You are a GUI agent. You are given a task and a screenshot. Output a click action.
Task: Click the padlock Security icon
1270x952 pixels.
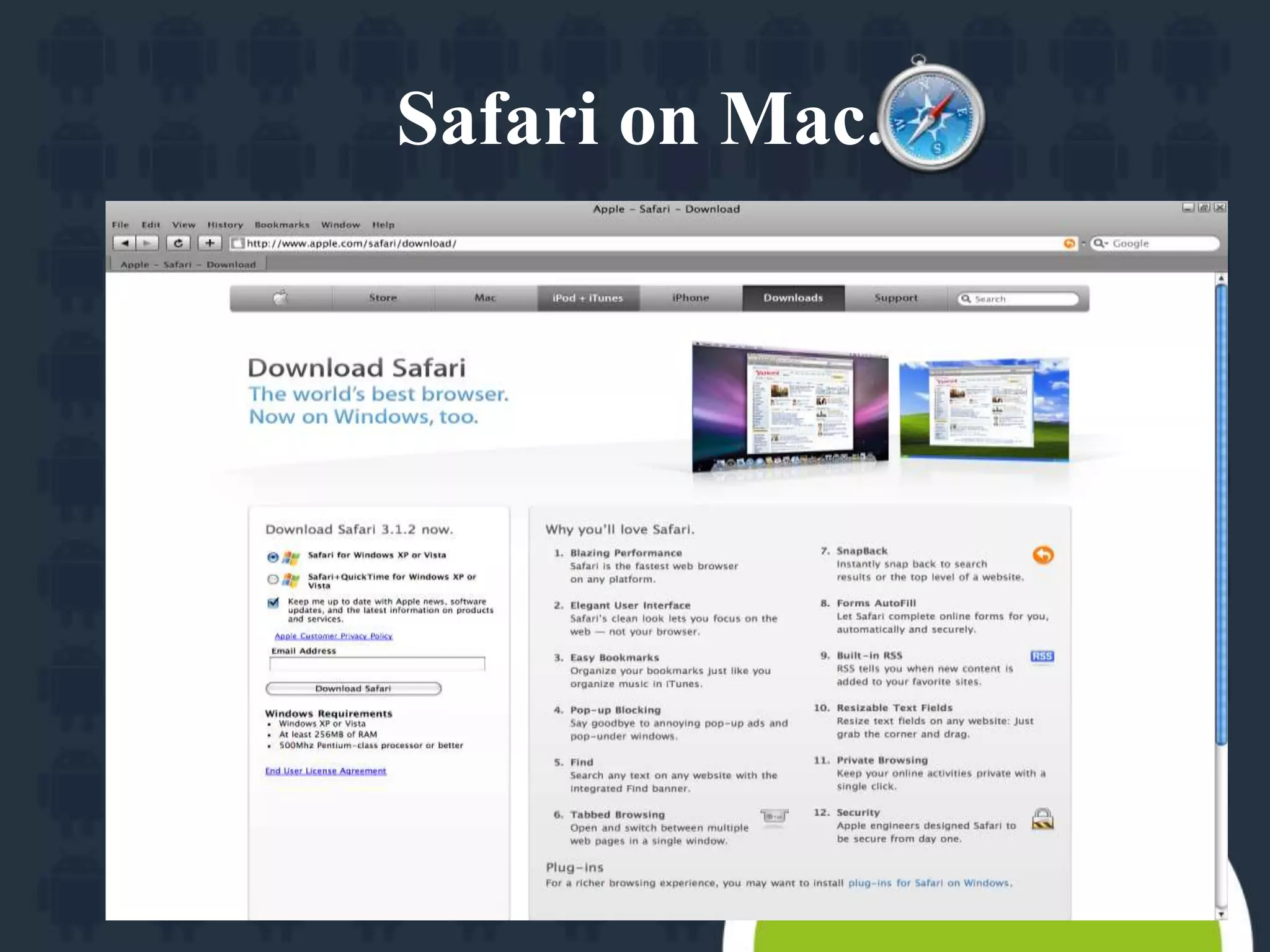[1042, 819]
